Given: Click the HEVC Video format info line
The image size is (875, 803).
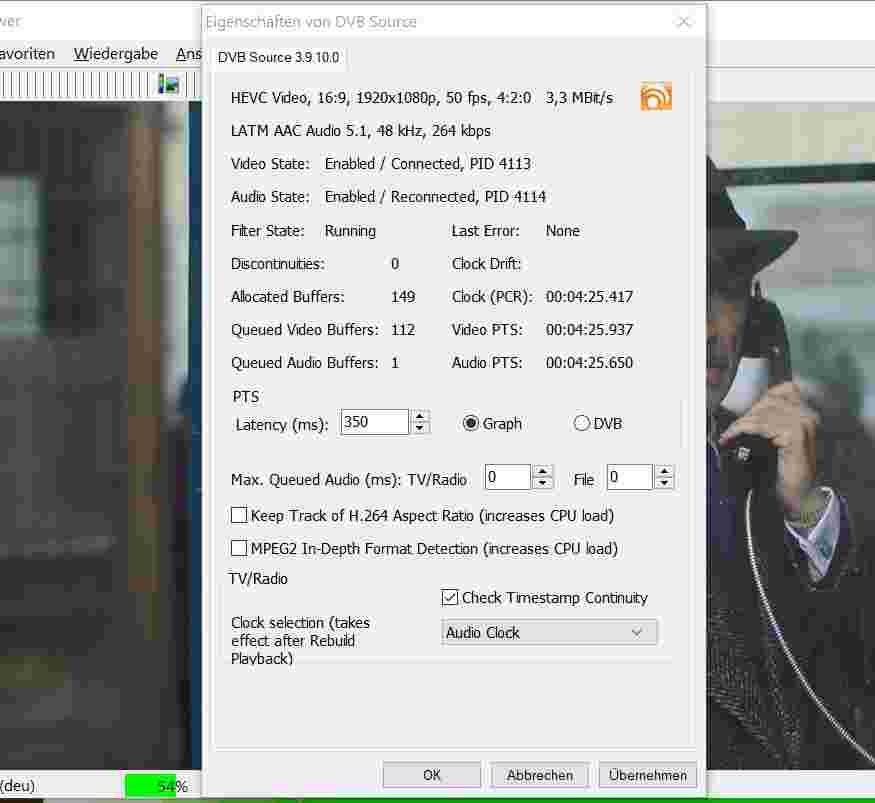Looking at the screenshot, I should tap(422, 98).
